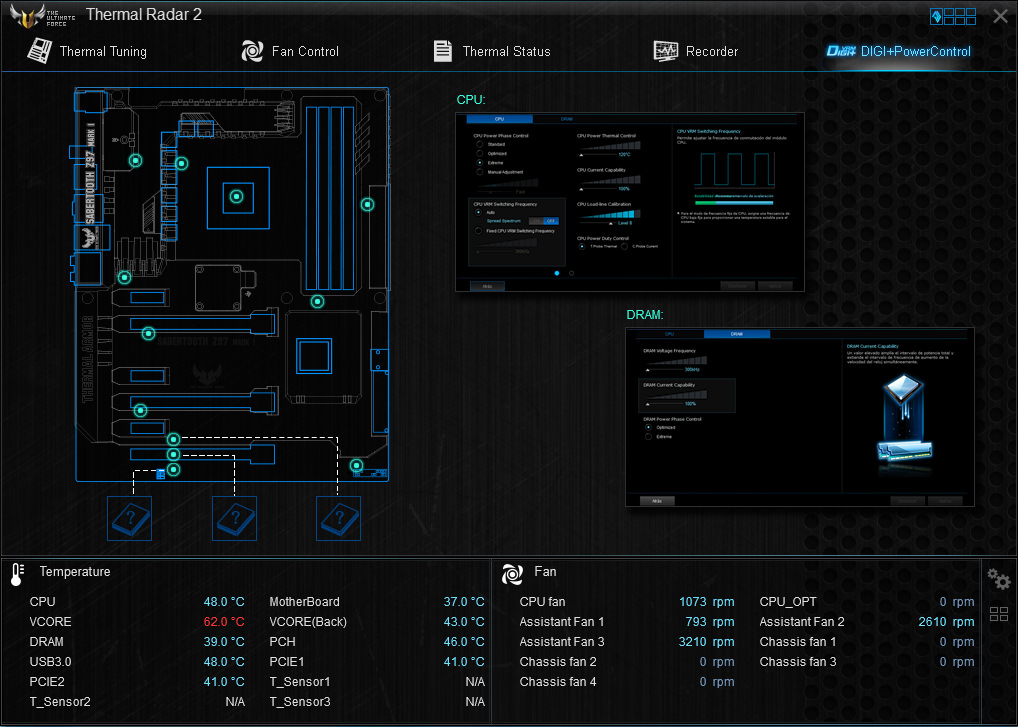Open settings with the double-gear icon
The width and height of the screenshot is (1018, 727).
click(999, 578)
